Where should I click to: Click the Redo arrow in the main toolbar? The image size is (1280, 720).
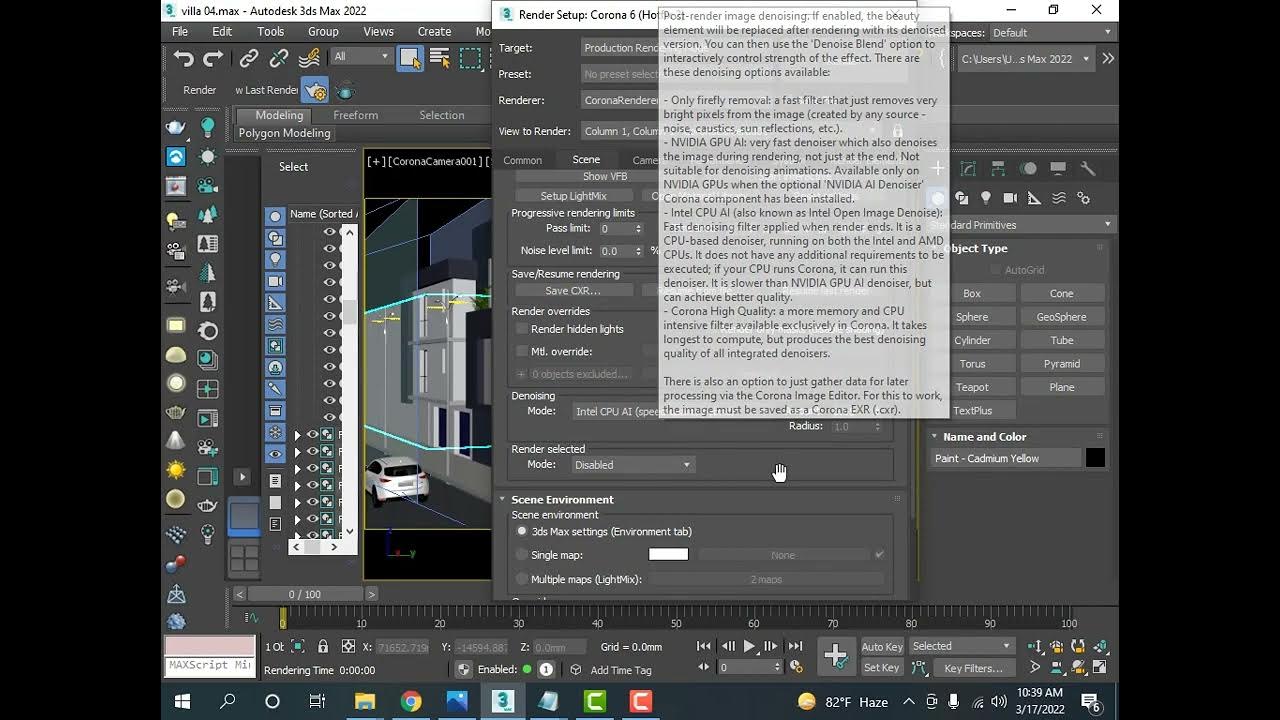point(213,59)
